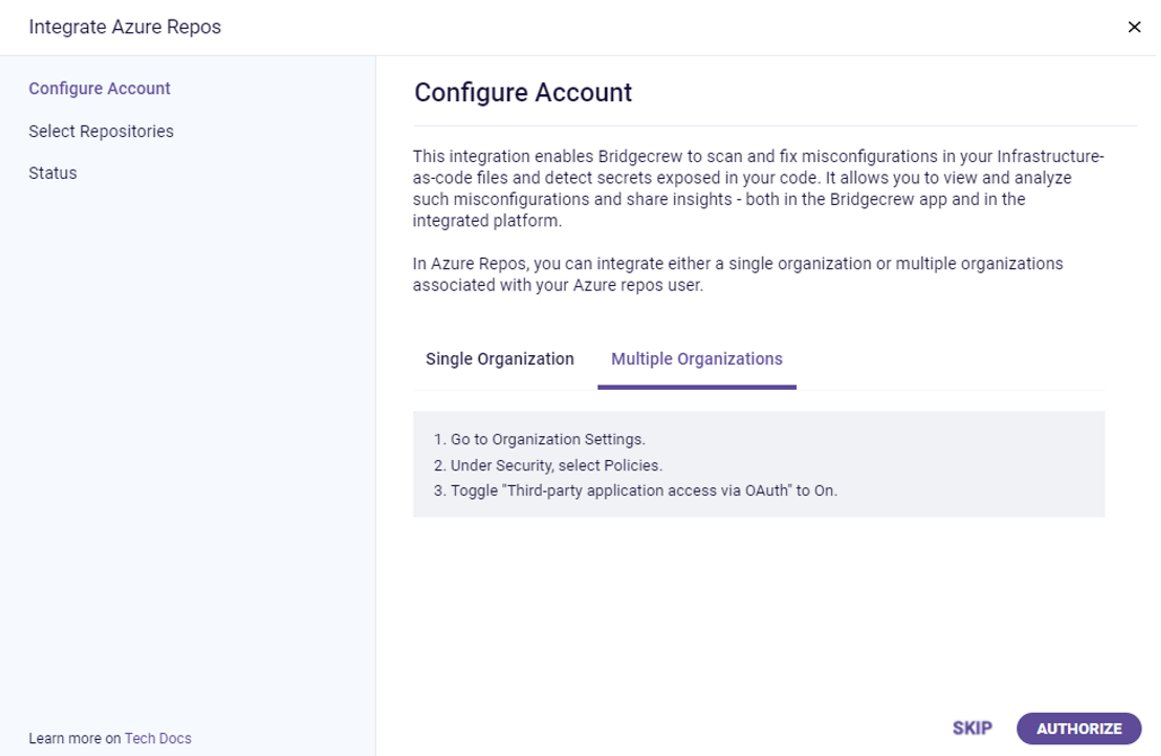1161x756 pixels.
Task: Click the third-party OAuth access instruction
Action: [x=635, y=491]
